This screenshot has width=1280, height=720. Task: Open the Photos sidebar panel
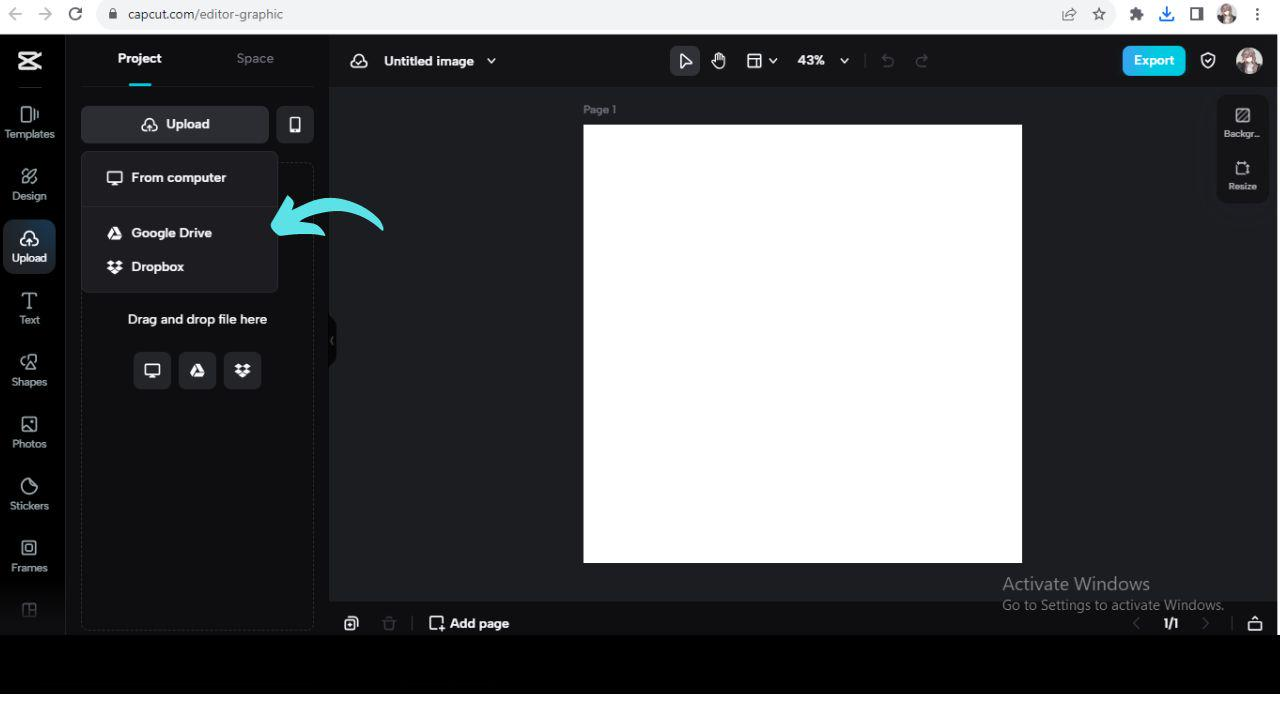point(29,433)
